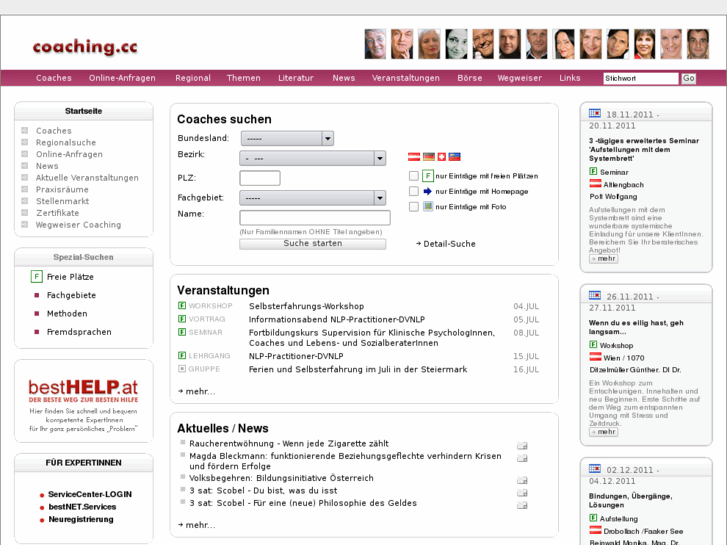Click the photo icon beside 'nur Einträge mit Foto'
Image resolution: width=727 pixels, height=545 pixels.
point(428,206)
